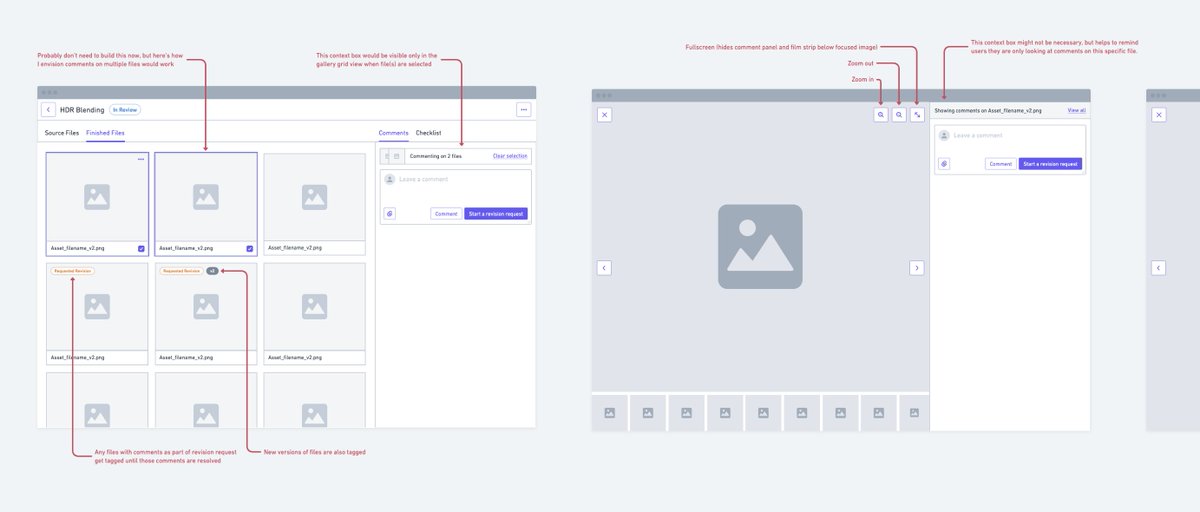
Task: Open the more options menu beside In Review header
Action: tap(523, 110)
